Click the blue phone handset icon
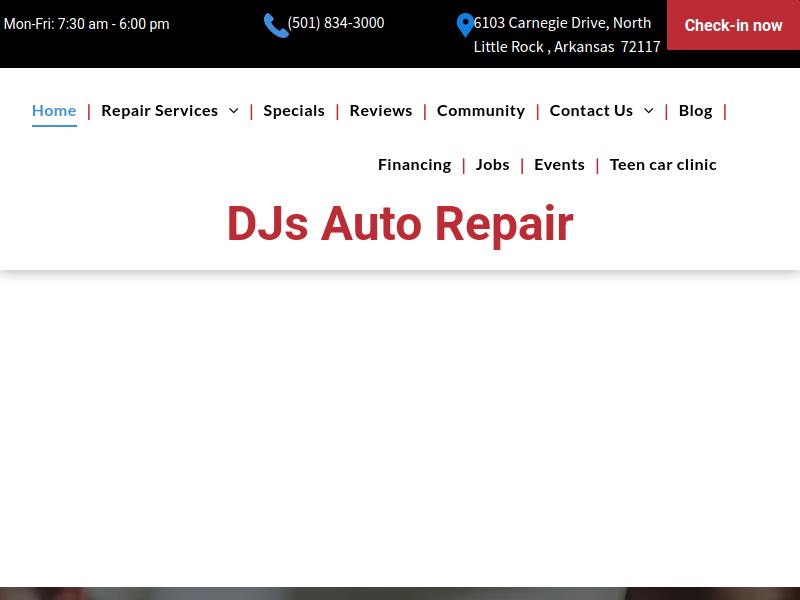Screen dimensions: 800x600 [x=275, y=25]
